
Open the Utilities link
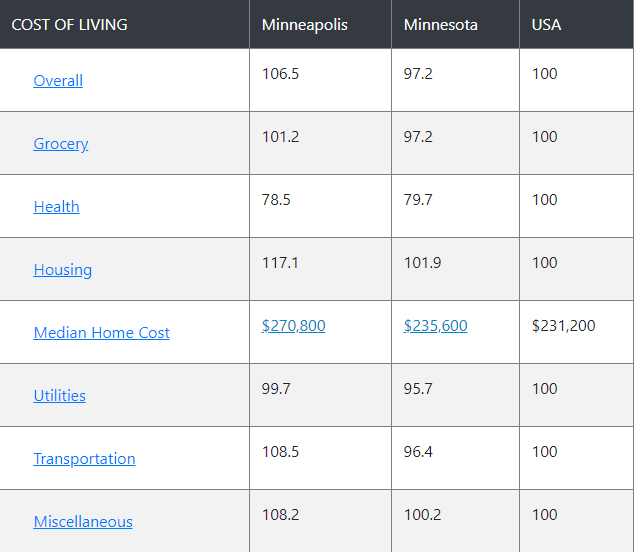(59, 395)
